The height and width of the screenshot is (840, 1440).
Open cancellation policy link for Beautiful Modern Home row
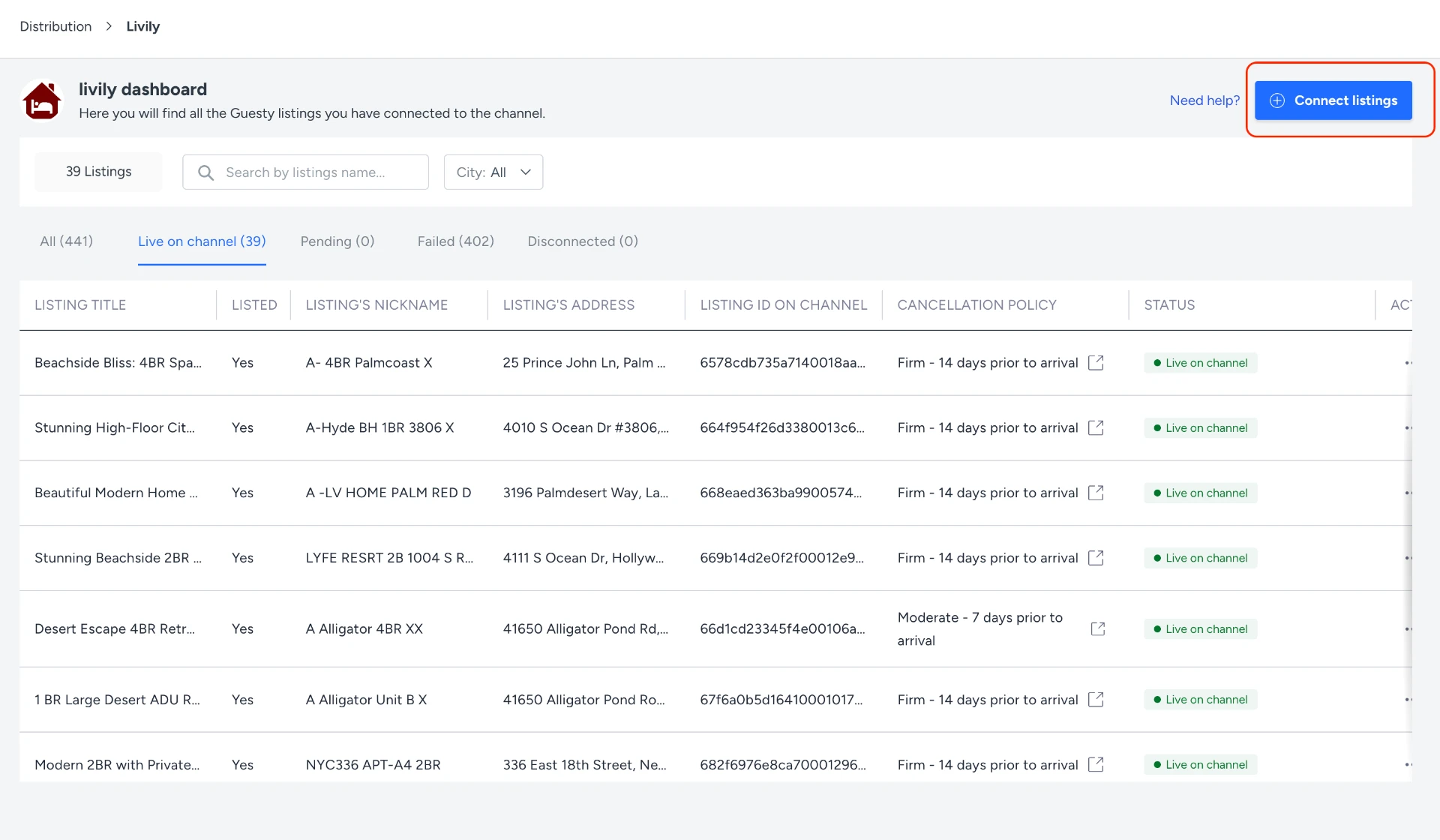(x=1096, y=493)
